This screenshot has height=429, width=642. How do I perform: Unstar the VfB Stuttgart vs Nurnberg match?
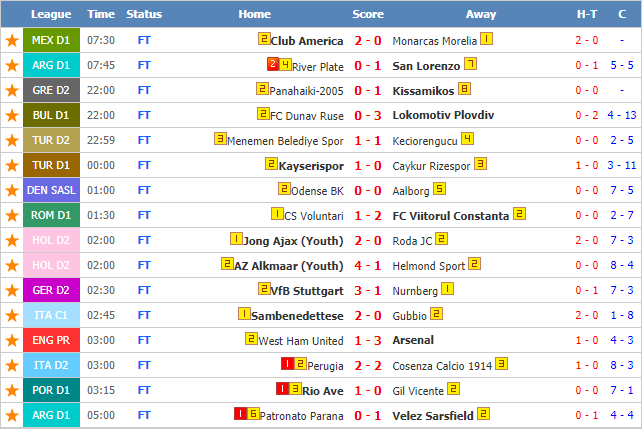click(12, 290)
